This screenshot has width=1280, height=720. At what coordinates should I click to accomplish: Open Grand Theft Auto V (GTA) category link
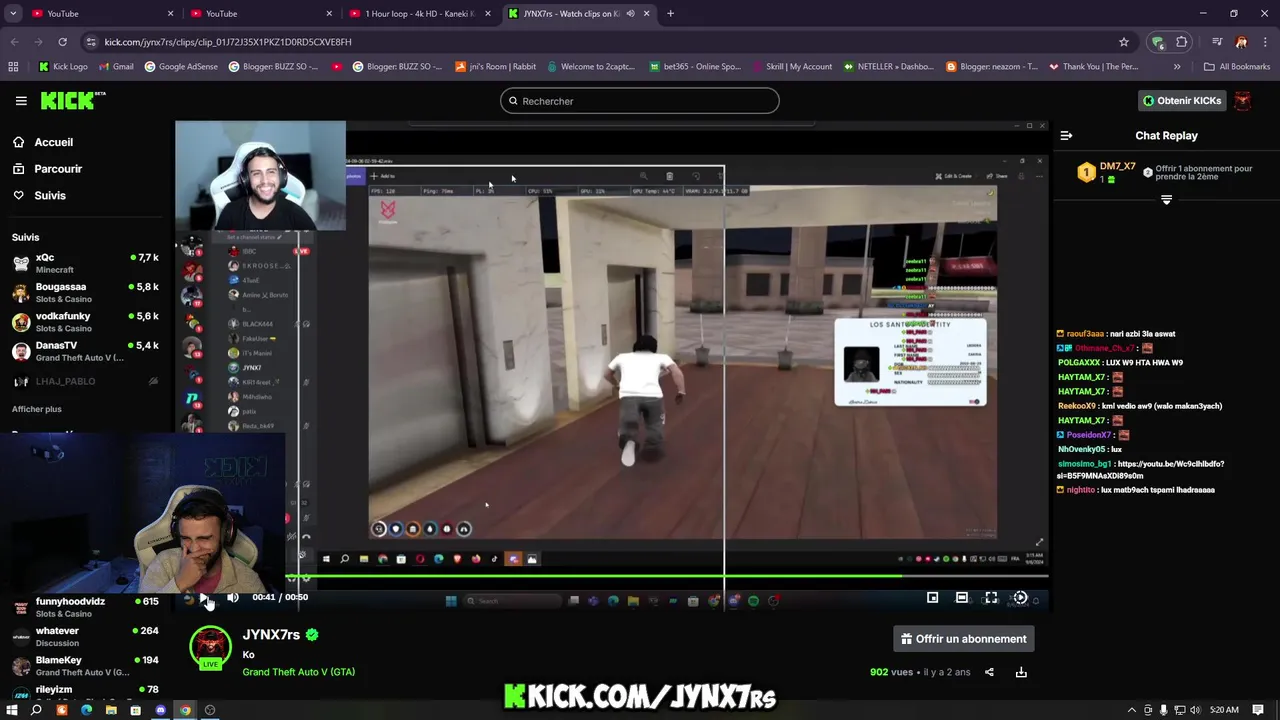pos(298,672)
